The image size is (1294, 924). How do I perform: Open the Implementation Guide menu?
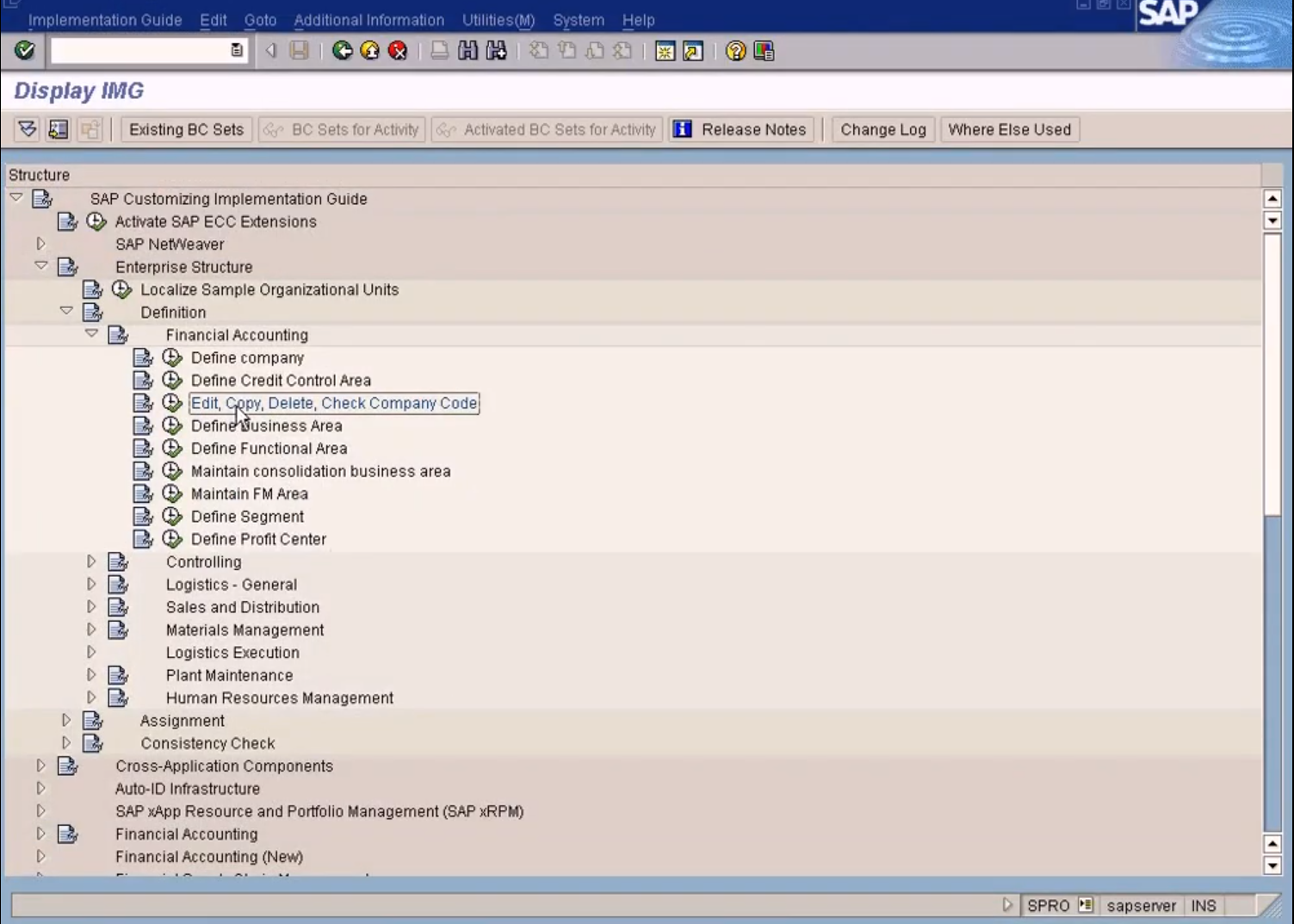point(105,20)
